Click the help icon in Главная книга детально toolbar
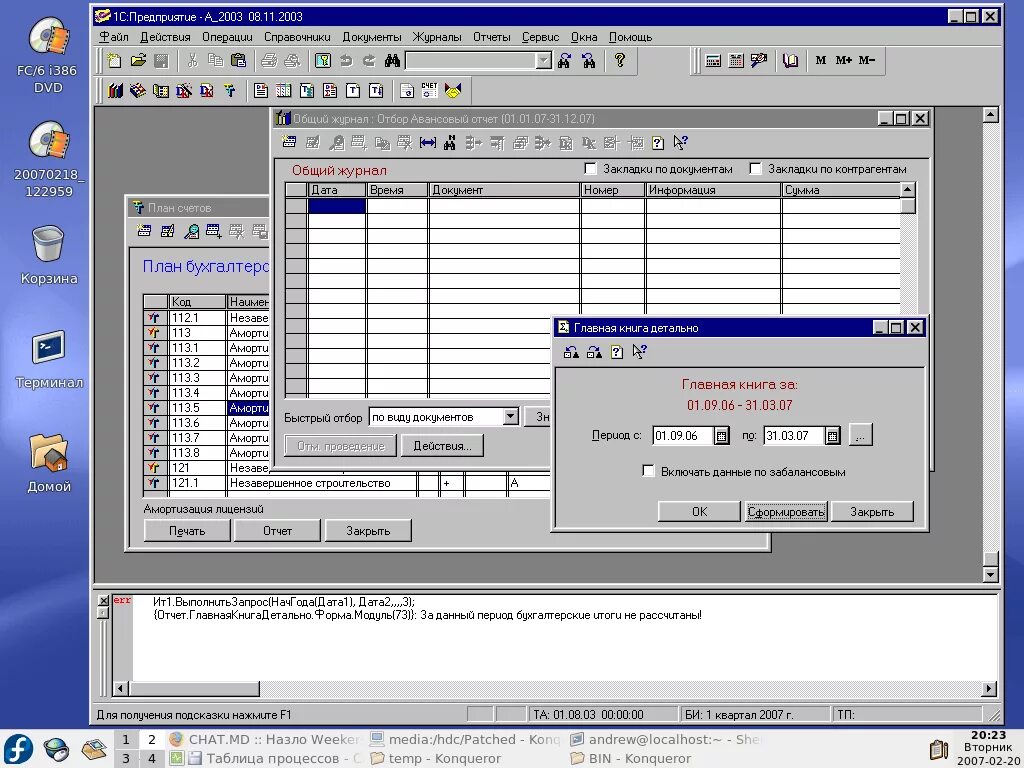The image size is (1024, 768). pyautogui.click(x=616, y=353)
